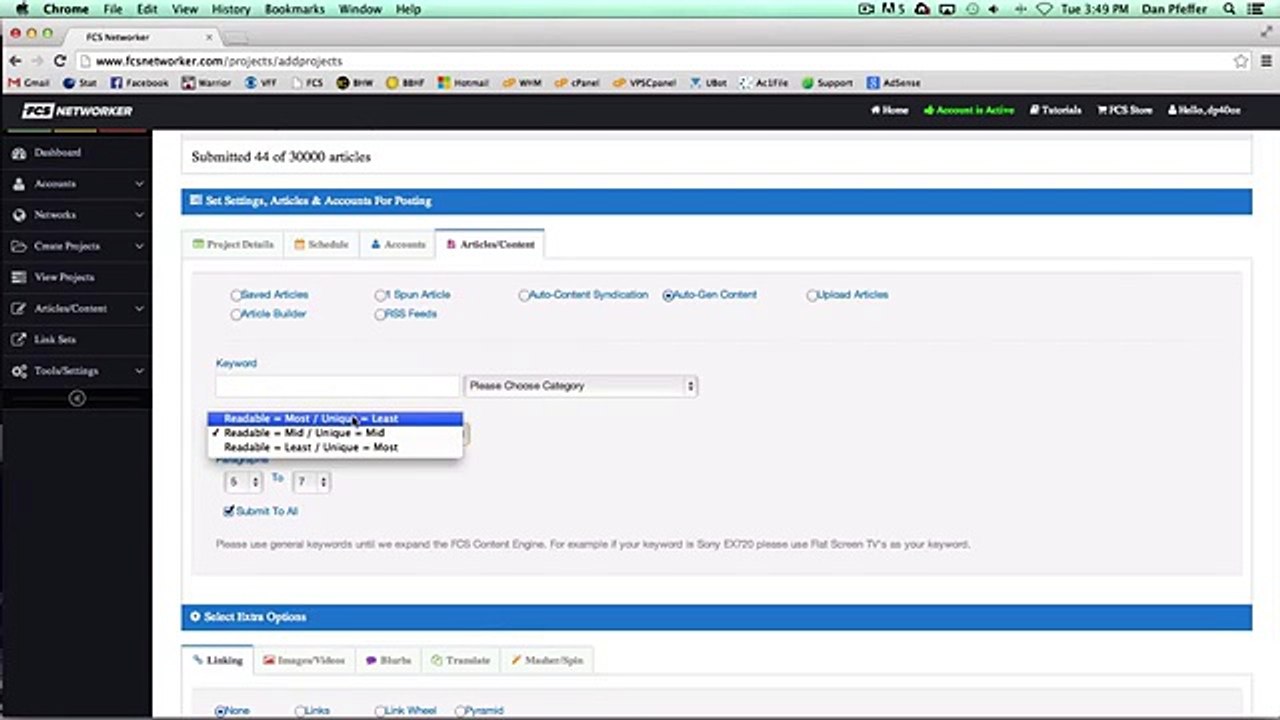
Task: Bookmark this page with the star
Action: click(1241, 61)
